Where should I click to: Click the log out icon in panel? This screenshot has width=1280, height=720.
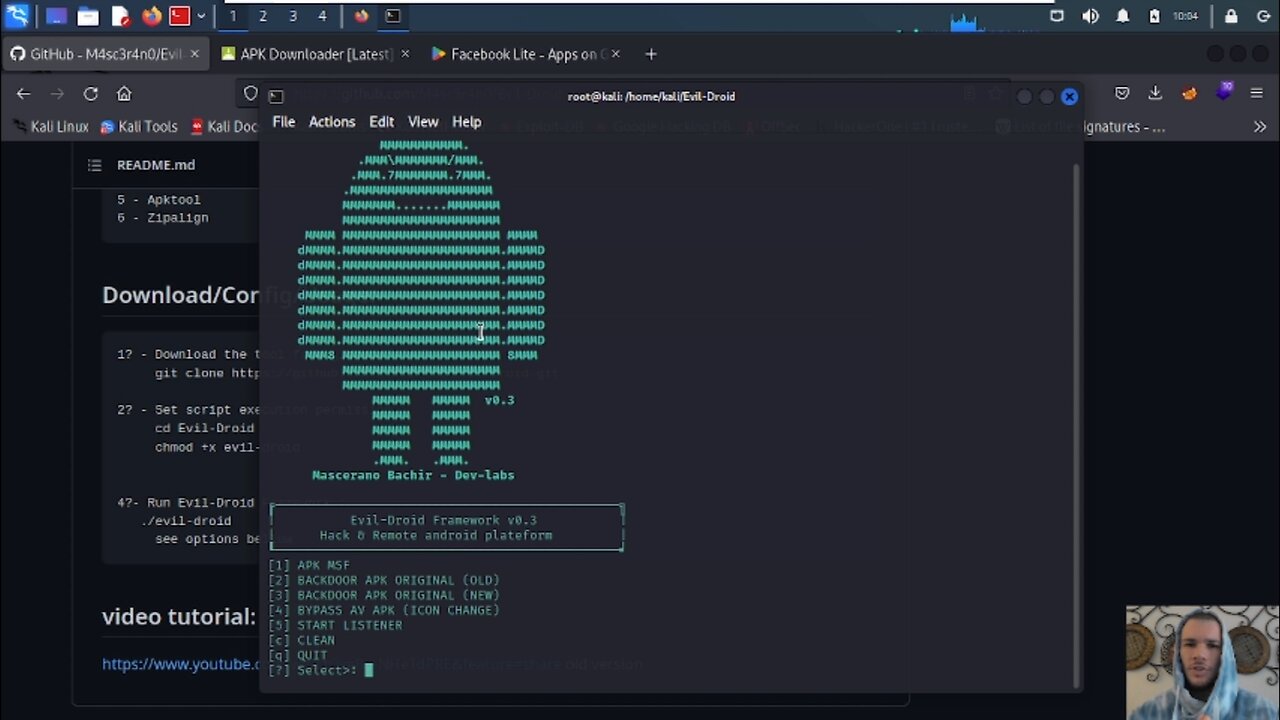(1264, 16)
